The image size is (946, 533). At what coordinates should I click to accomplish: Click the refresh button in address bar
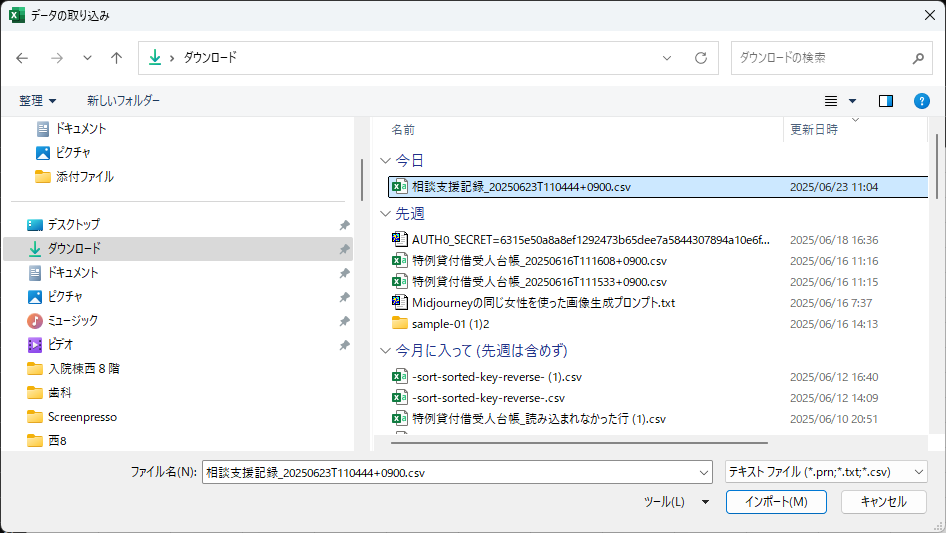[x=700, y=58]
